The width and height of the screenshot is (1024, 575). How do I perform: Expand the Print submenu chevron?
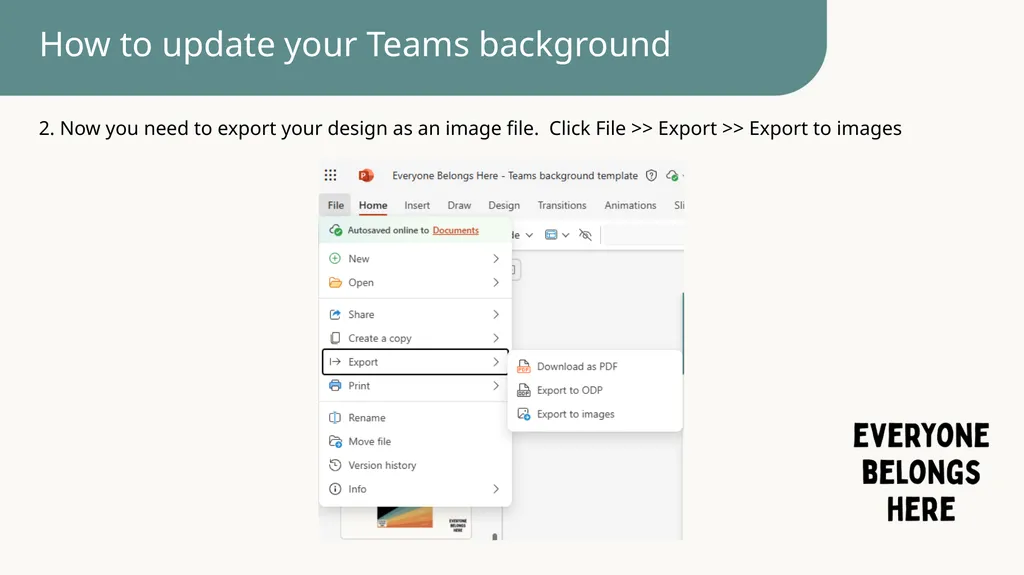[x=496, y=386]
